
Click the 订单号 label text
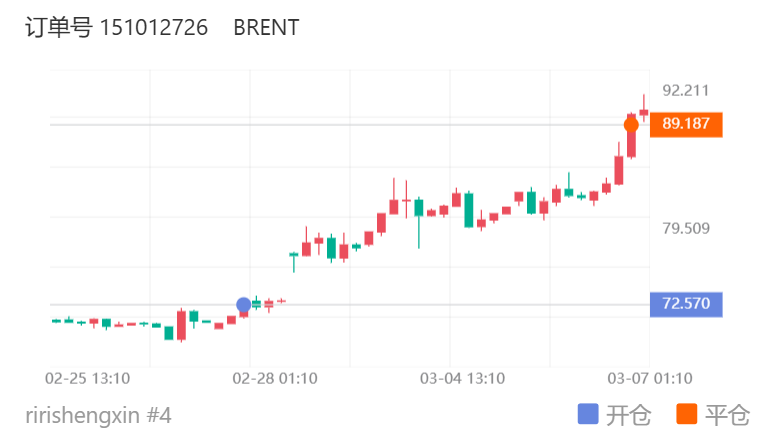(x=58, y=28)
